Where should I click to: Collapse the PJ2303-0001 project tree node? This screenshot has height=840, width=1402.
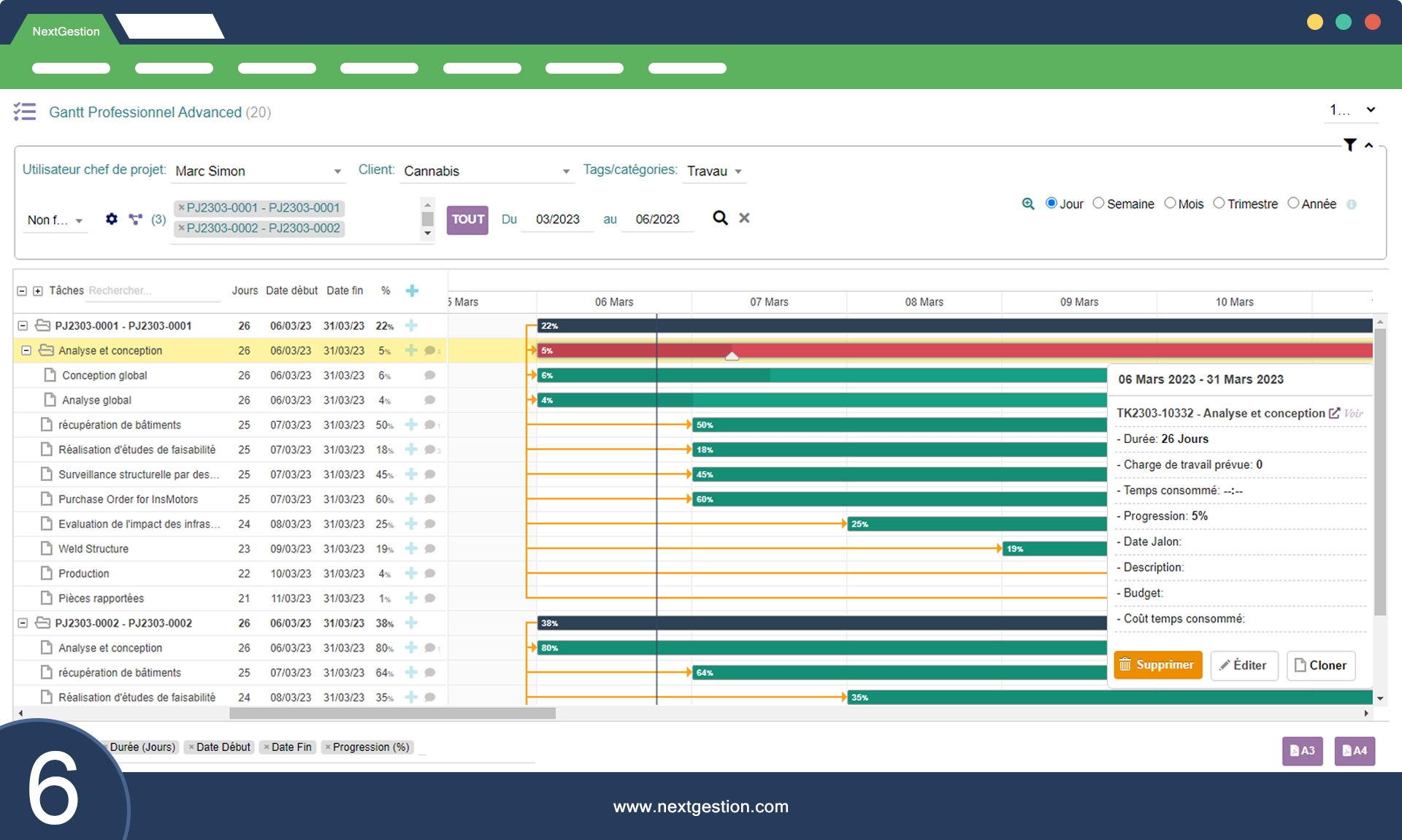[23, 325]
